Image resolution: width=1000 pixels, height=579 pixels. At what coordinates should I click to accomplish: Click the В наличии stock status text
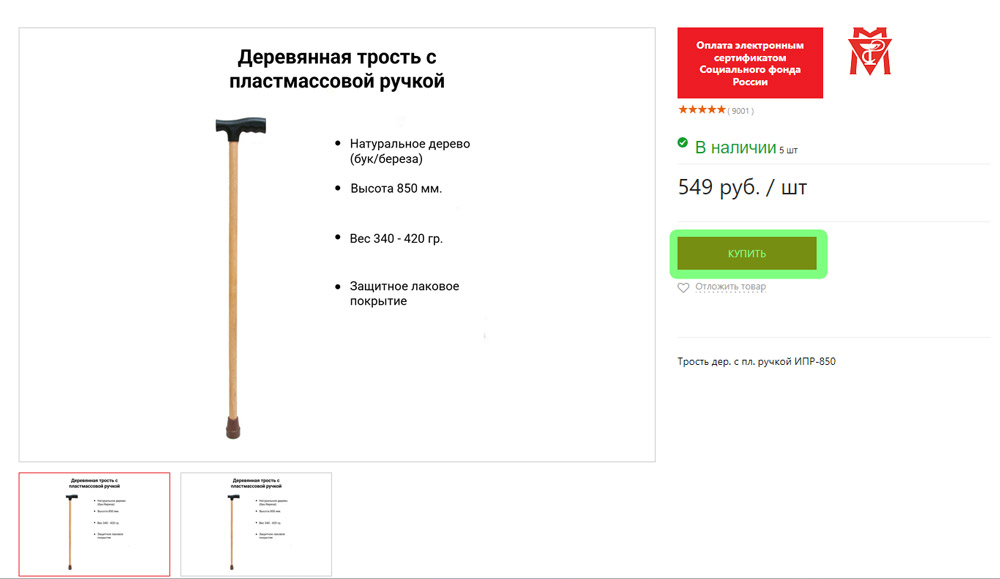tap(735, 148)
